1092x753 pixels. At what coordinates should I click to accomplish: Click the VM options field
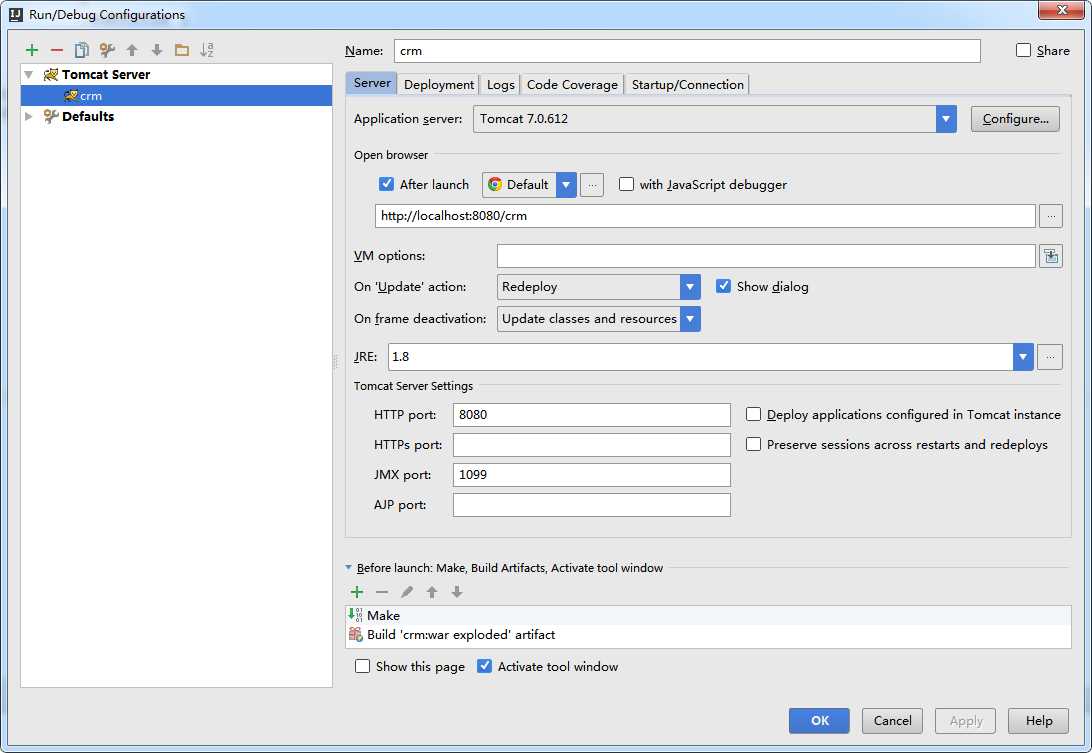point(766,256)
